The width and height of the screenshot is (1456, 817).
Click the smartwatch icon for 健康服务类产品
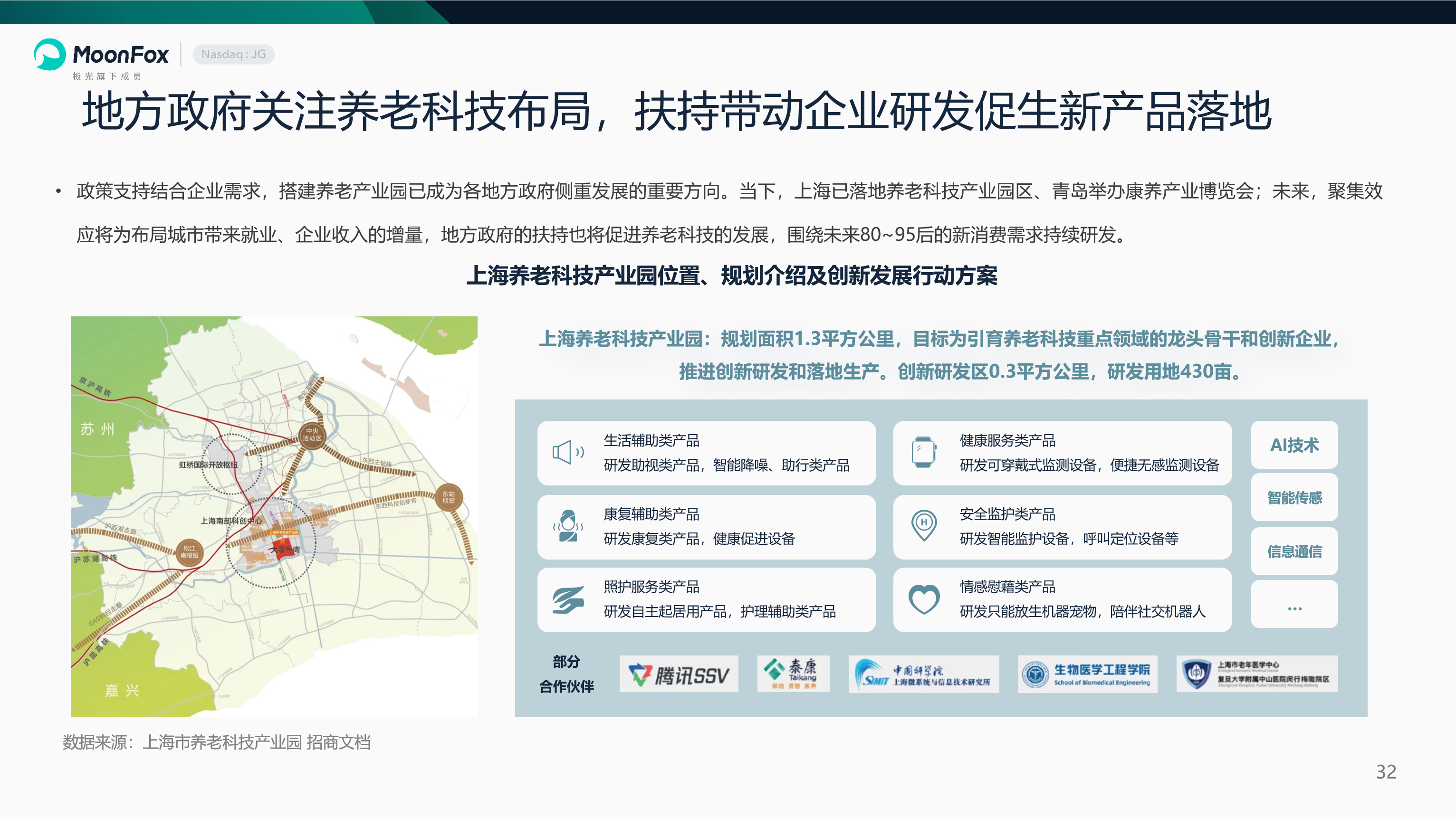click(924, 452)
